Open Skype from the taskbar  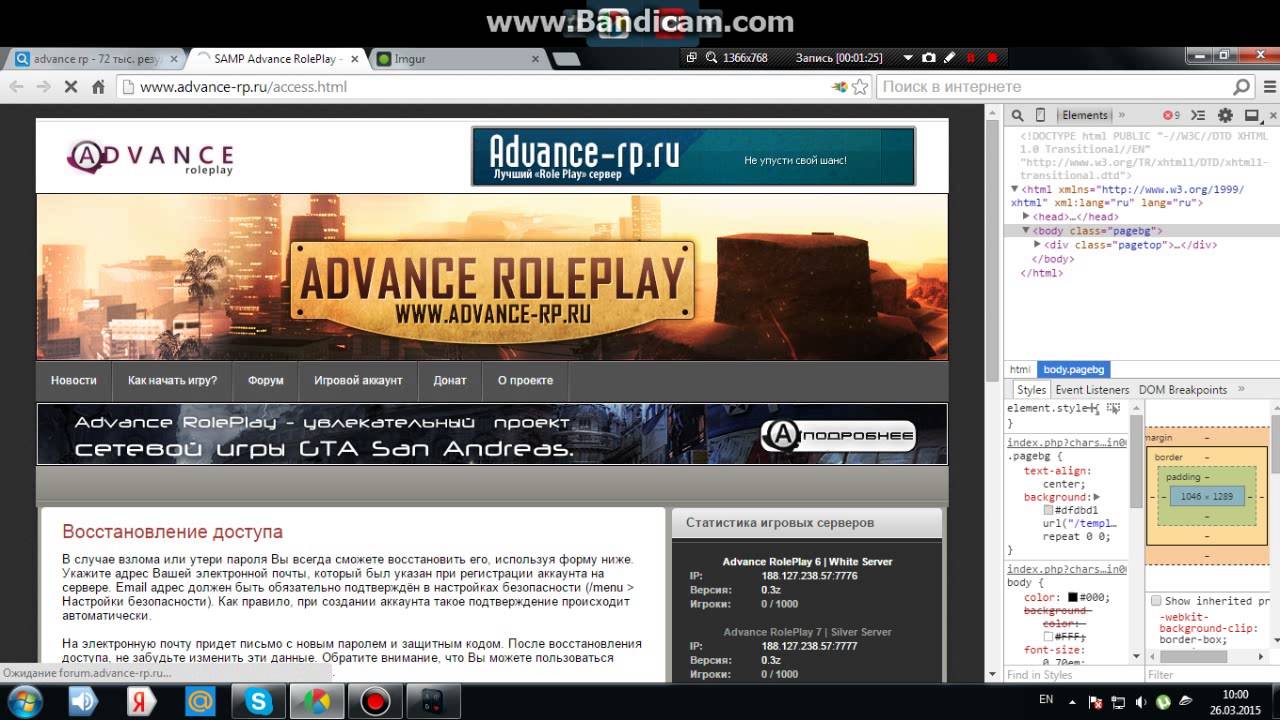coord(258,702)
